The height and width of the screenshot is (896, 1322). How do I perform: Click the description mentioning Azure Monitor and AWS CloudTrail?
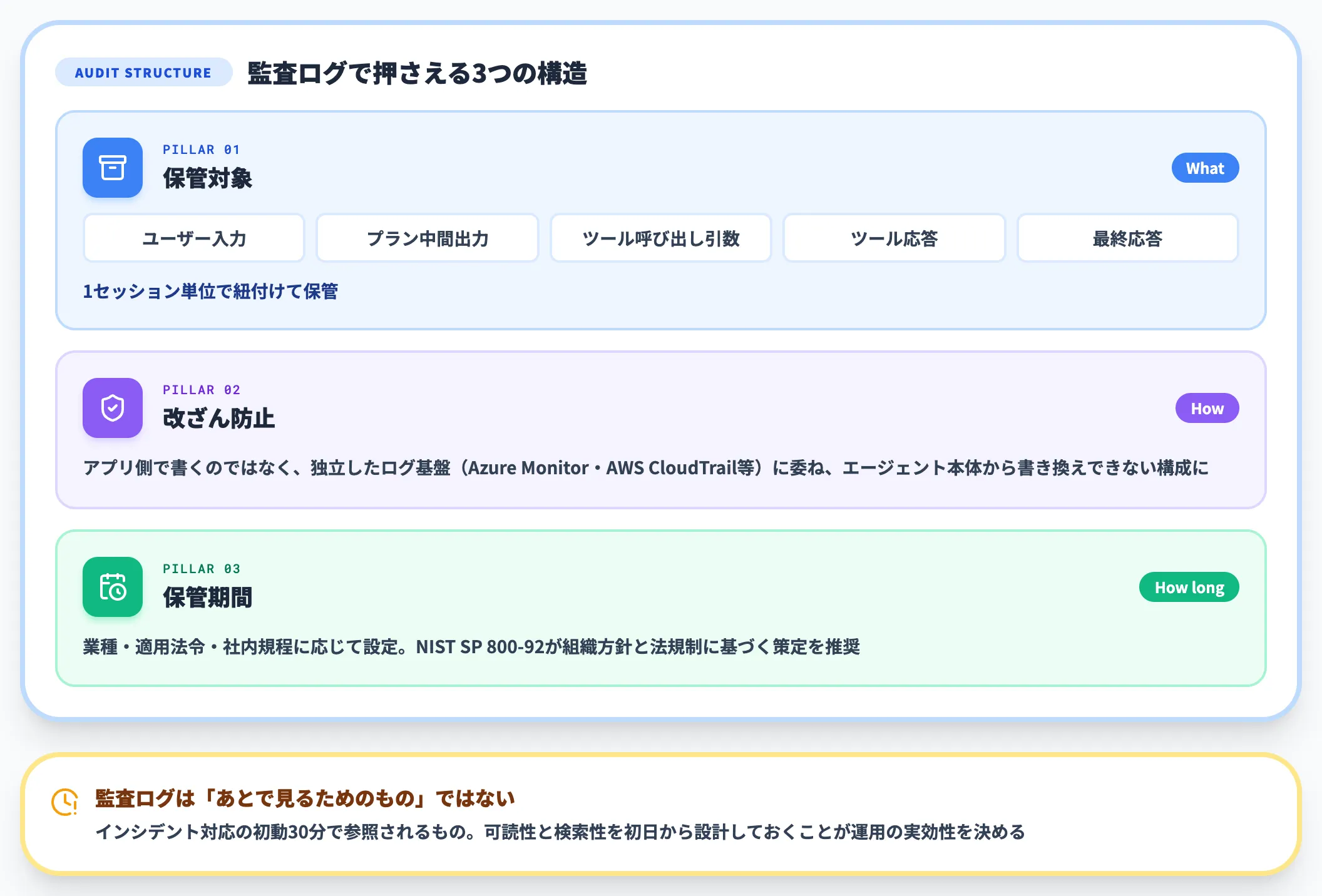pyautogui.click(x=646, y=467)
